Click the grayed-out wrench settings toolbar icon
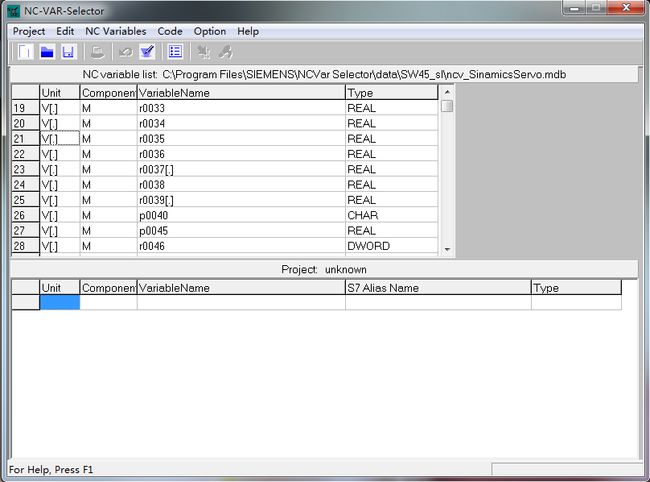Screen dimensions: 650x482 coord(226,52)
